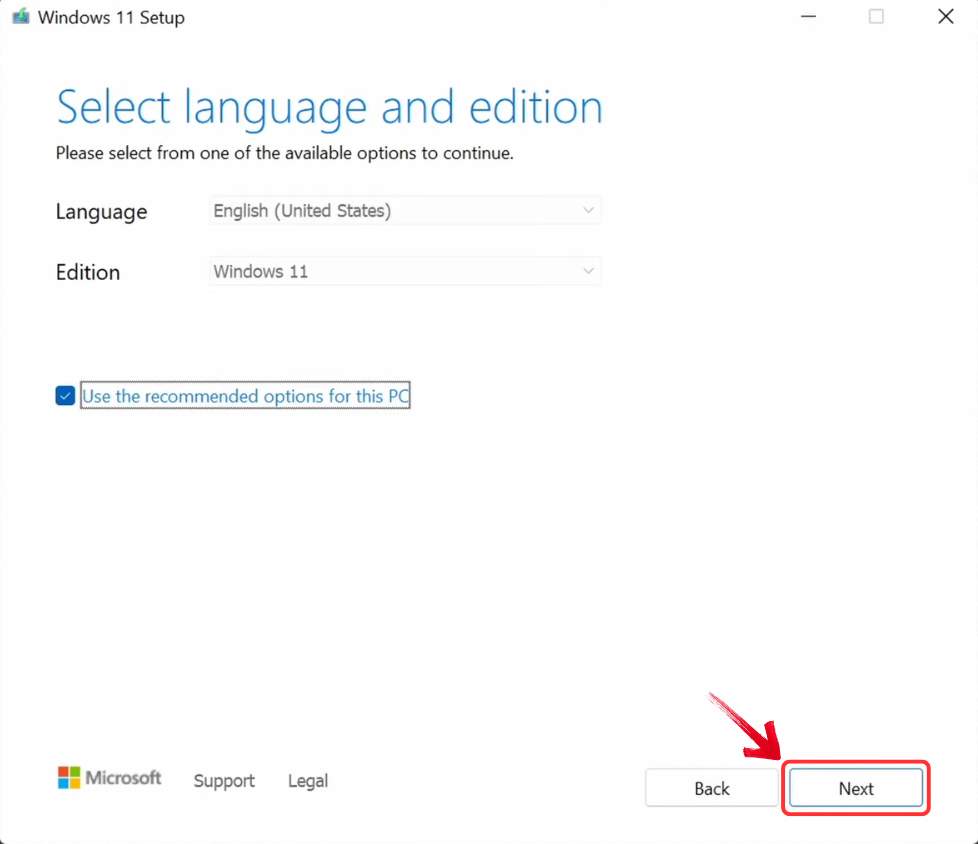Select 'English (United States)' in the Language field
The image size is (978, 844).
coord(300,211)
